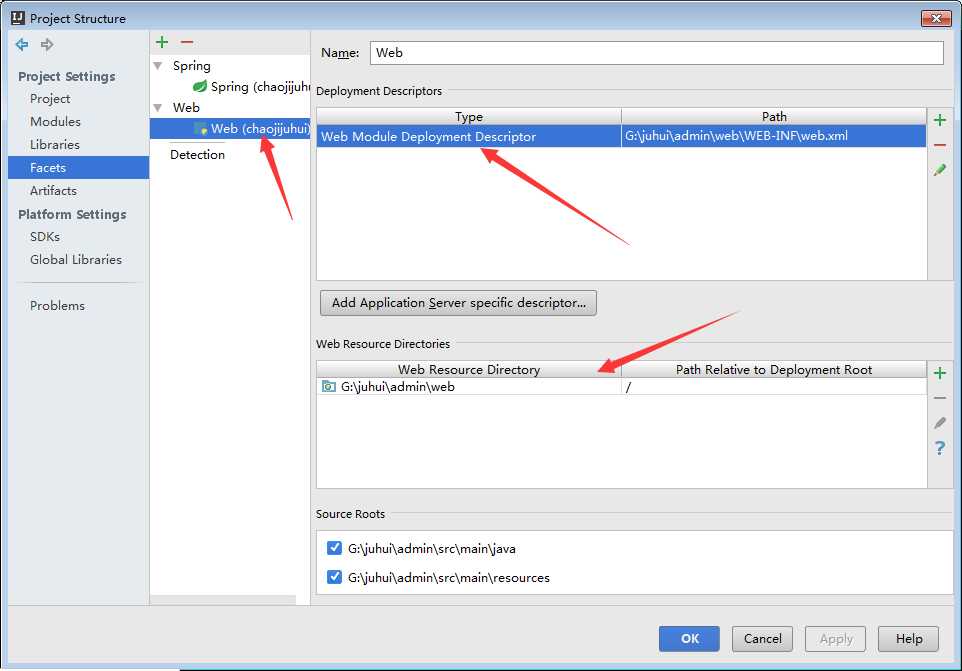Viewport: 962px width, 671px height.
Task: Edit the deployment descriptor with pencil icon
Action: point(940,170)
